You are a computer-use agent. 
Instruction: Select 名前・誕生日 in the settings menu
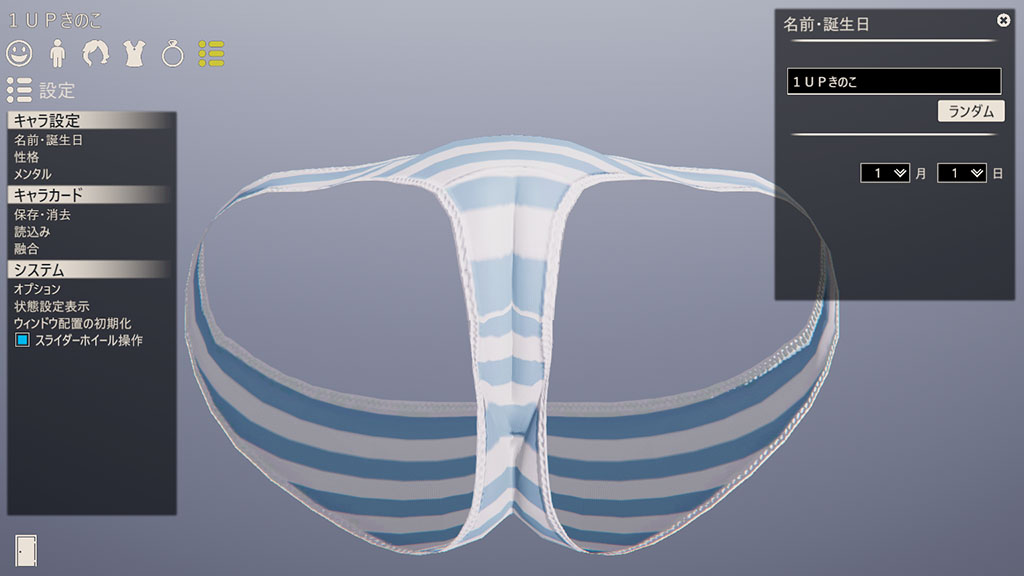click(48, 140)
